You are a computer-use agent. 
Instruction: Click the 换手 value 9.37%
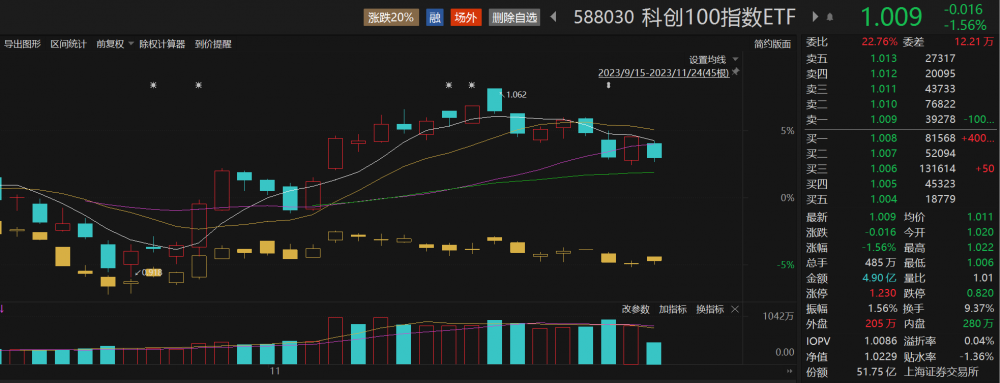click(x=978, y=309)
